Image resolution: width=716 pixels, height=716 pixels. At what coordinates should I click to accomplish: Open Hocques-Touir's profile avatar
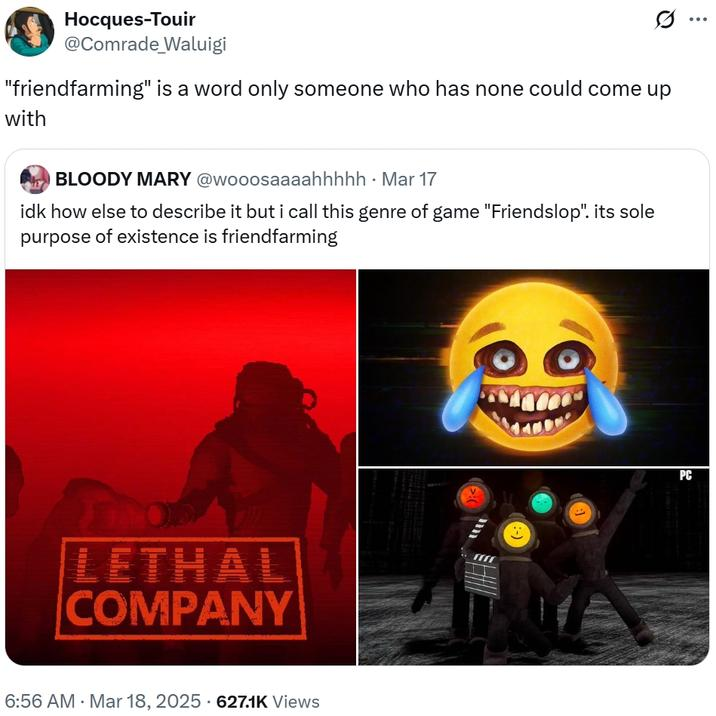click(30, 32)
